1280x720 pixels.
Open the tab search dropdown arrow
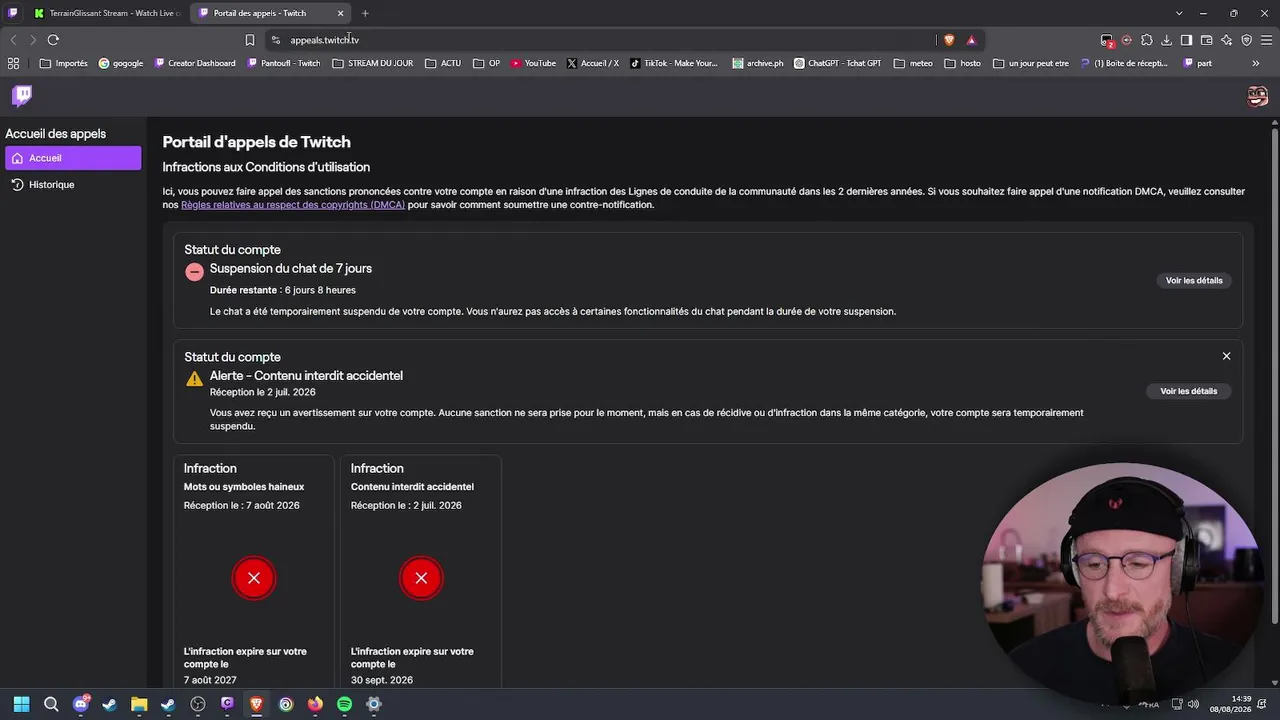click(x=1179, y=13)
